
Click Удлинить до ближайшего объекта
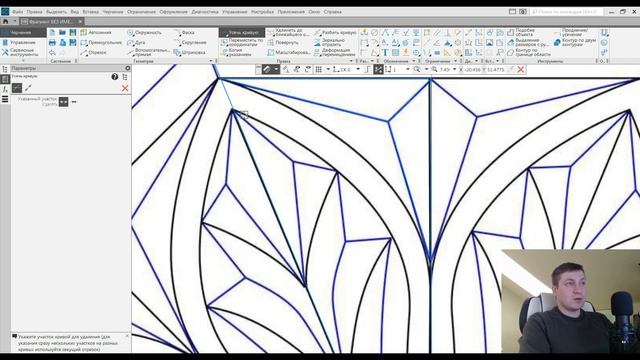point(289,32)
